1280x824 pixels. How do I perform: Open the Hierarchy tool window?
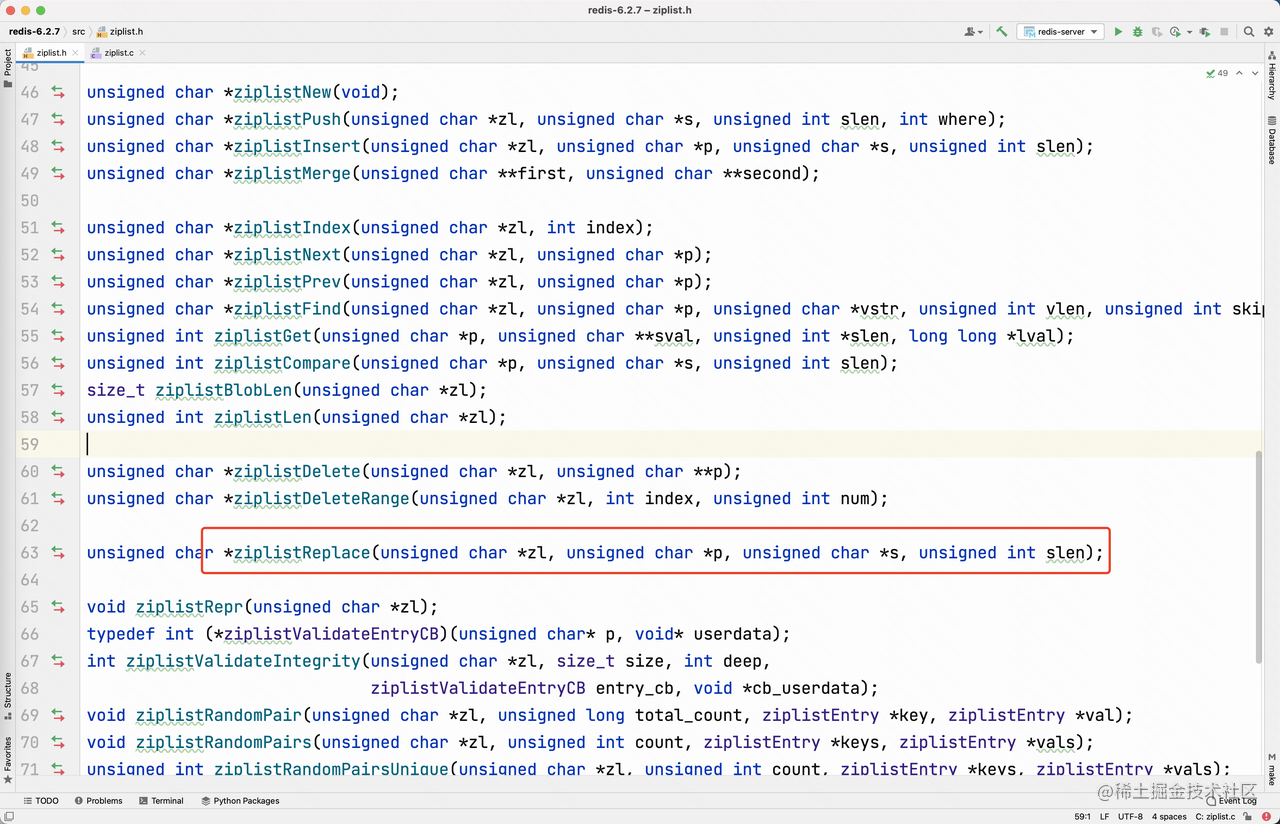pos(1272,77)
